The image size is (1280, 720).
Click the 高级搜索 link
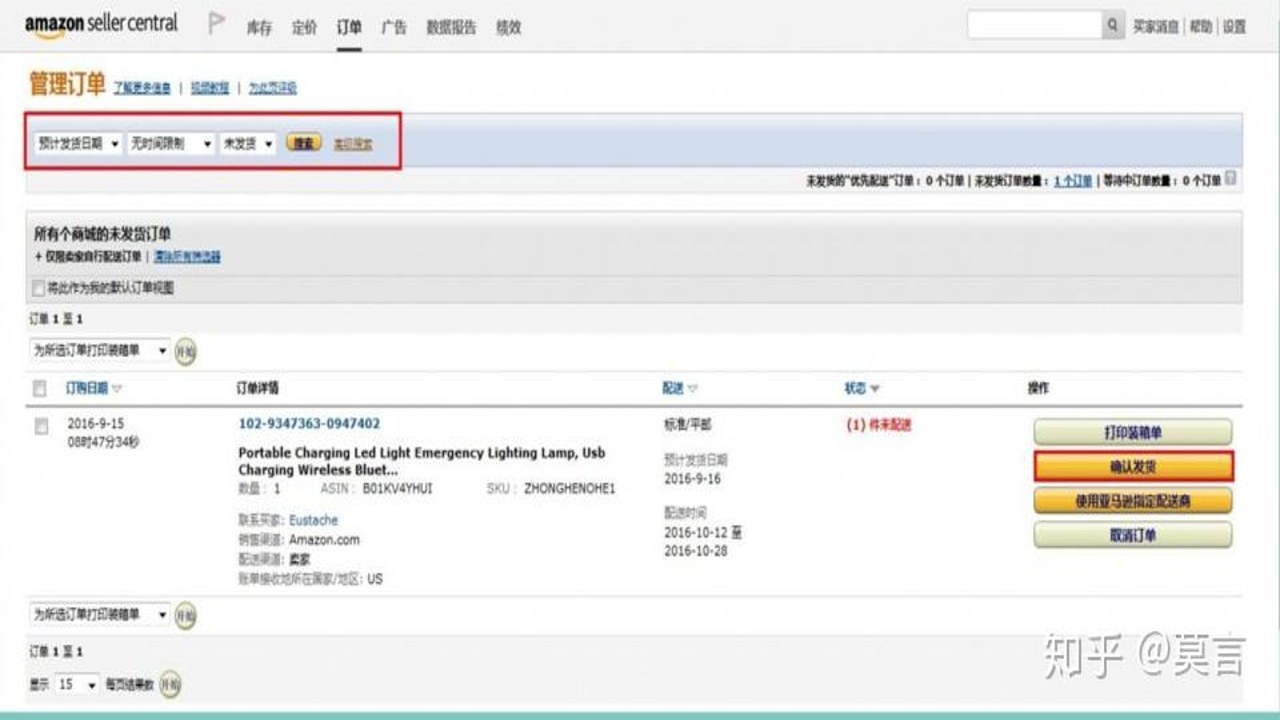pos(352,144)
